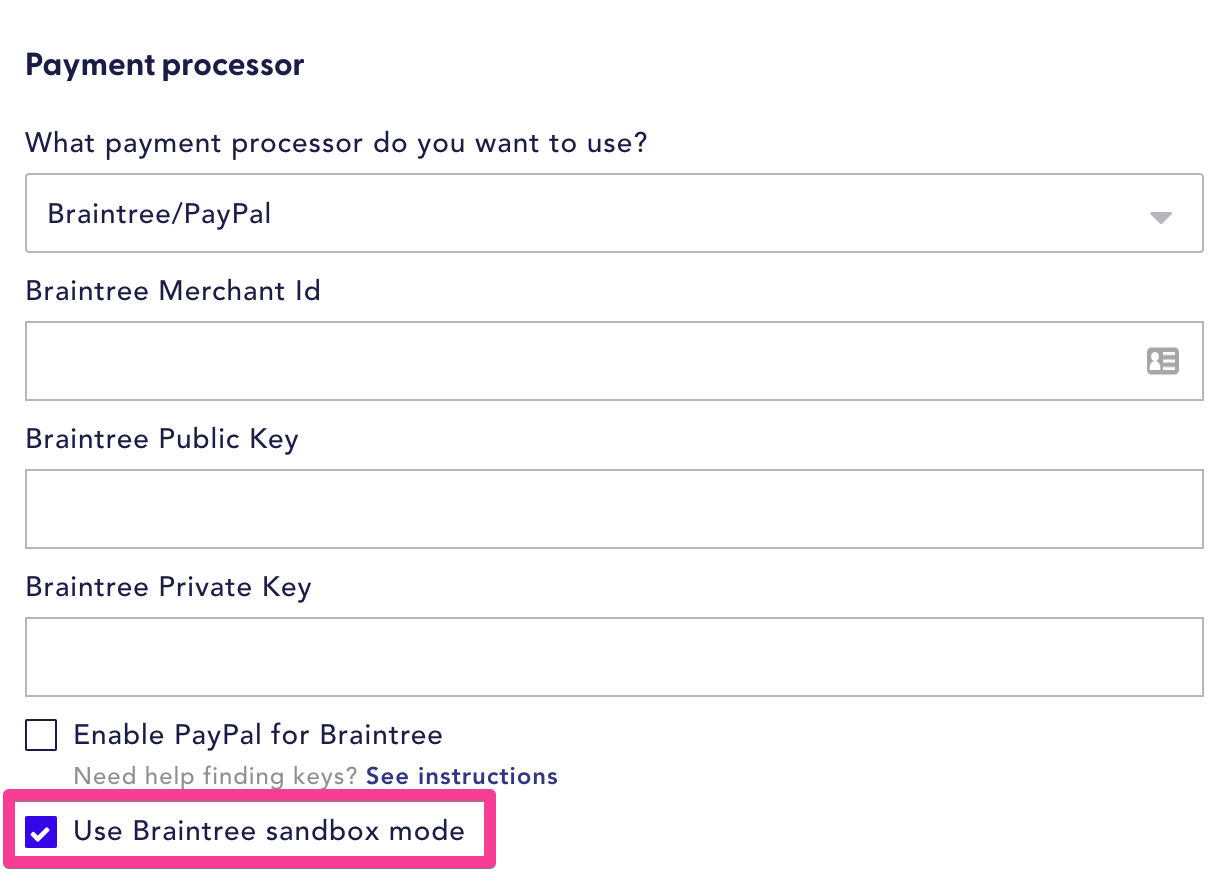This screenshot has width=1229, height=878.
Task: Click the See instructions help text
Action: tap(462, 776)
